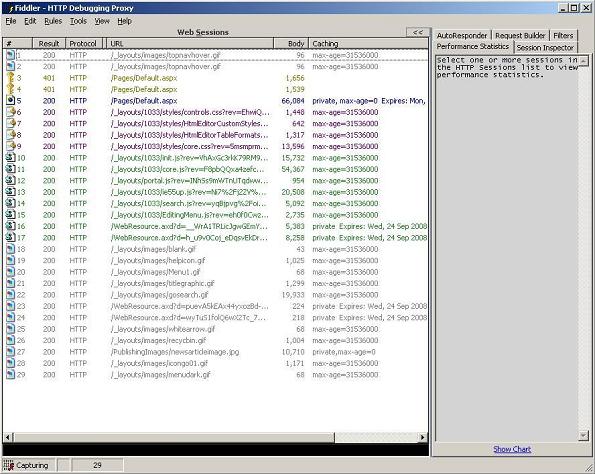The image size is (595, 474).
Task: Open the File menu
Action: (x=11, y=21)
